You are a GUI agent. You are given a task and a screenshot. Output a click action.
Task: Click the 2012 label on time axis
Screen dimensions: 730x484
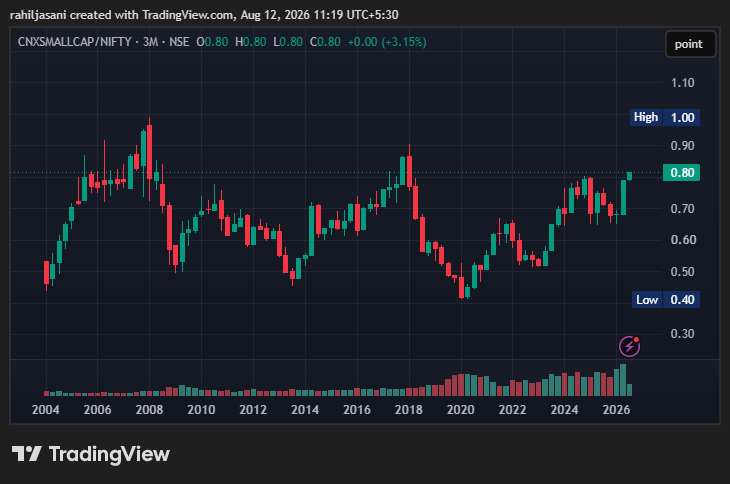click(x=253, y=410)
